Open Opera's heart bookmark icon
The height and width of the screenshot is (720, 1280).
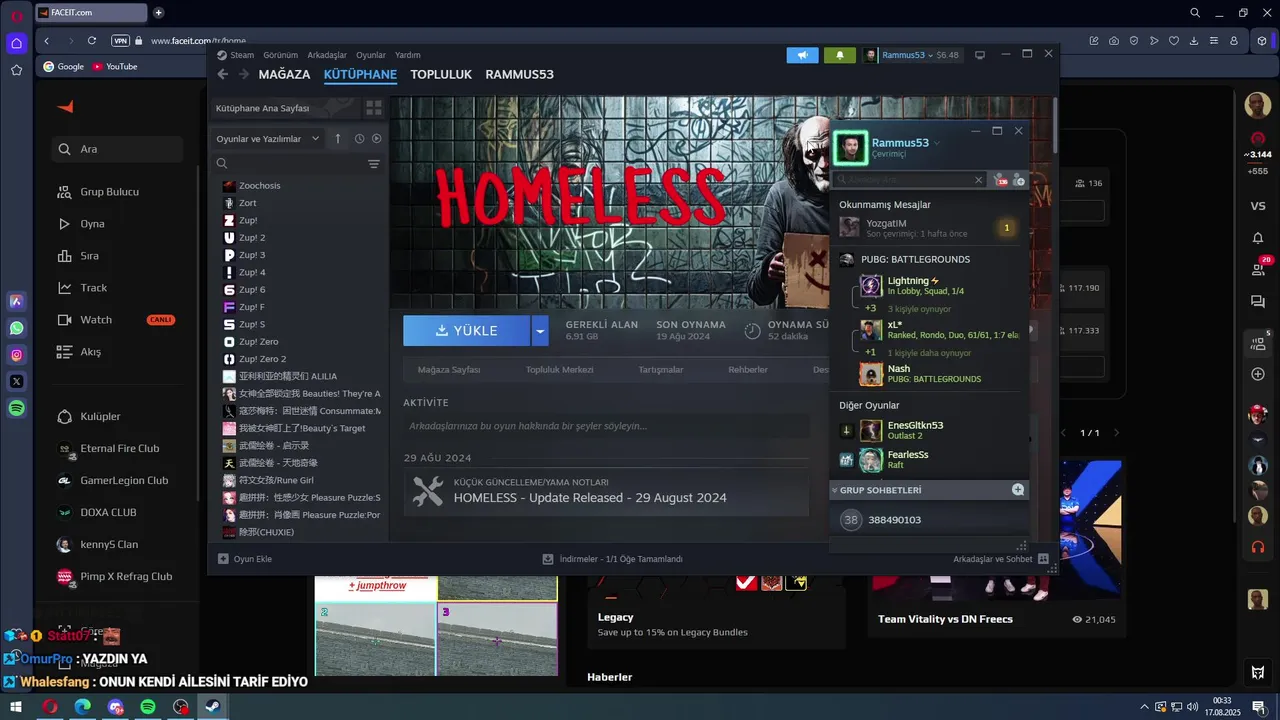pos(1174,41)
